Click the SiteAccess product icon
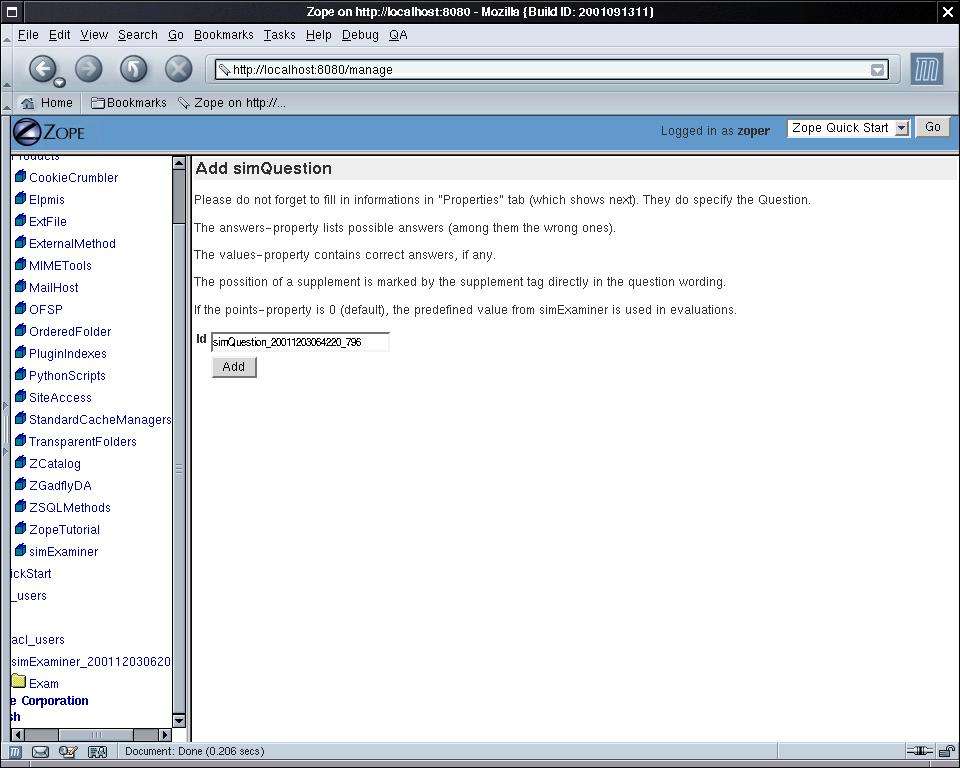This screenshot has width=960, height=768. point(20,397)
